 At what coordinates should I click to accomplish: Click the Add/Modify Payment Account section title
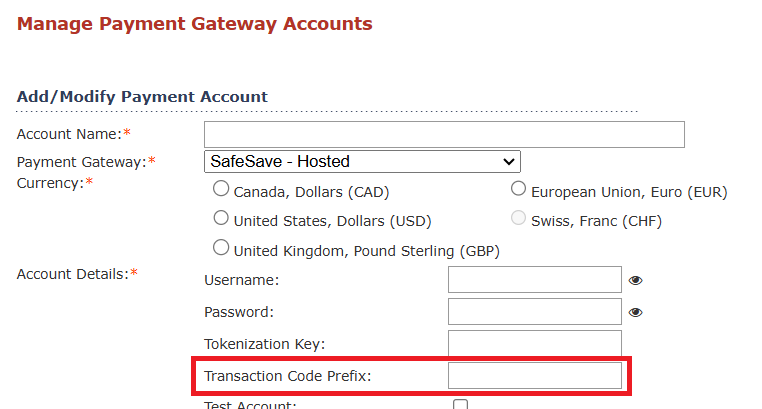coord(142,97)
